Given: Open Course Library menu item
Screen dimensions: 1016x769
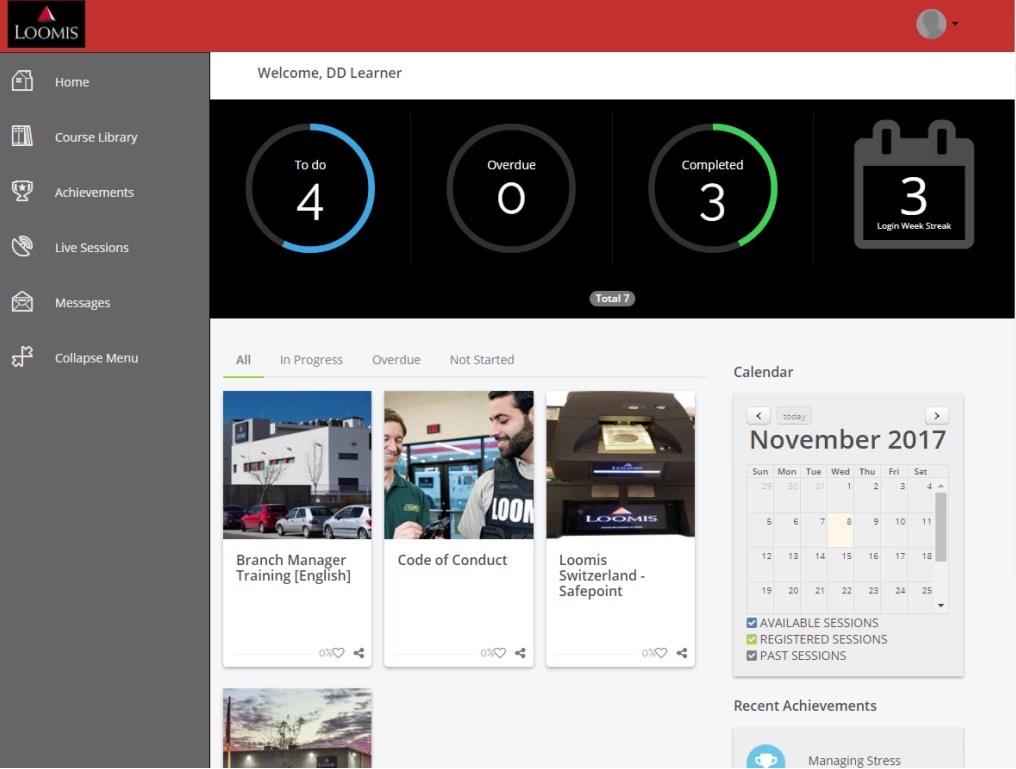Looking at the screenshot, I should [x=96, y=137].
